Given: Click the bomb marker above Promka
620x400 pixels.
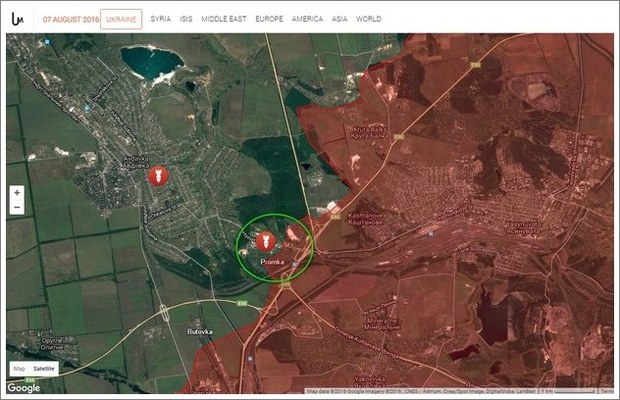Looking at the screenshot, I should click(266, 242).
